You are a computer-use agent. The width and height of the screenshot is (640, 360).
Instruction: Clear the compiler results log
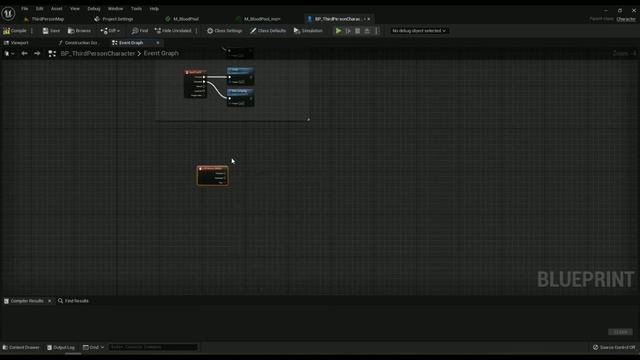620,332
